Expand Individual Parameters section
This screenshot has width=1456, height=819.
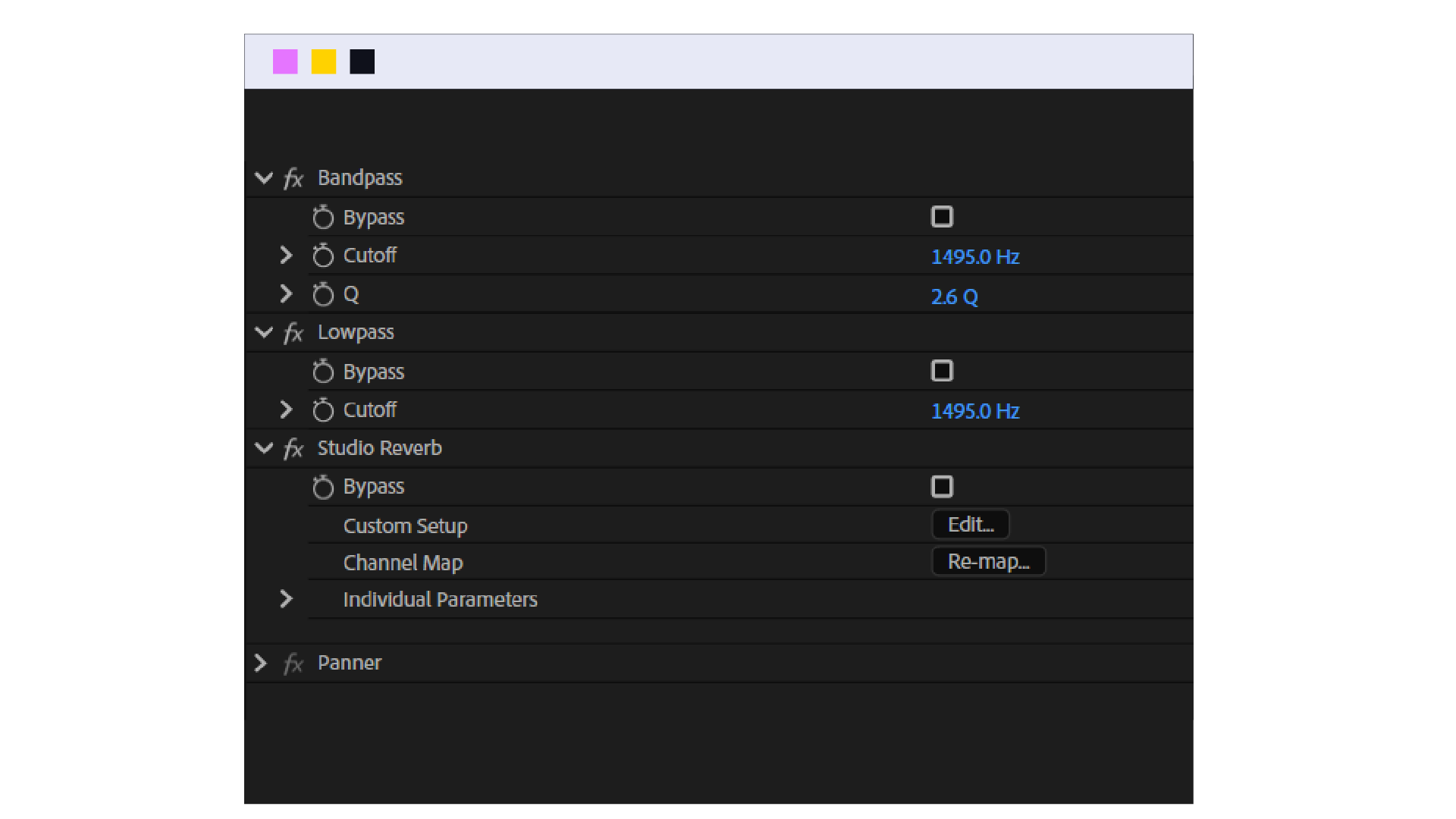(x=286, y=599)
